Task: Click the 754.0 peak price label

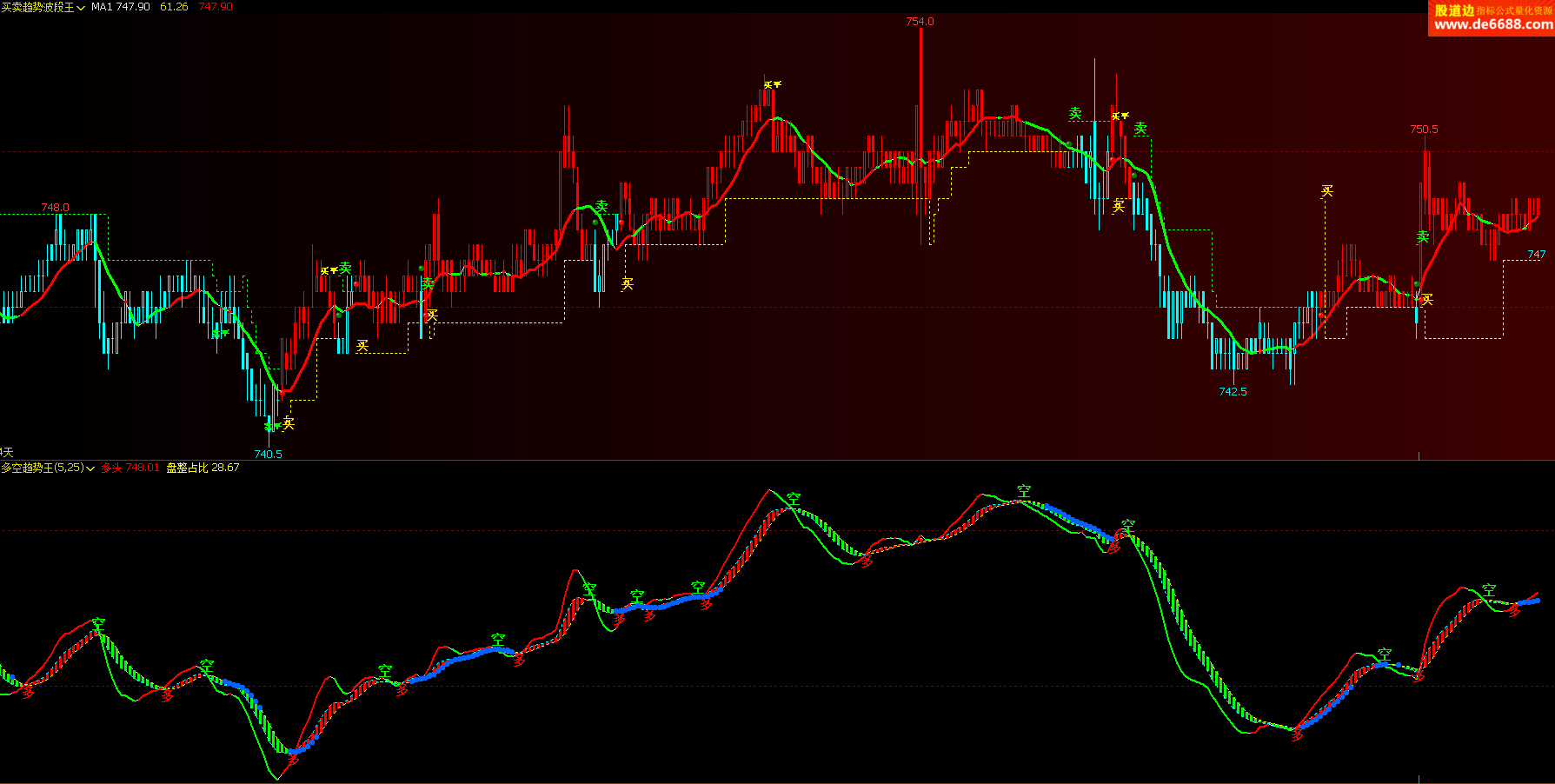Action: pos(920,21)
